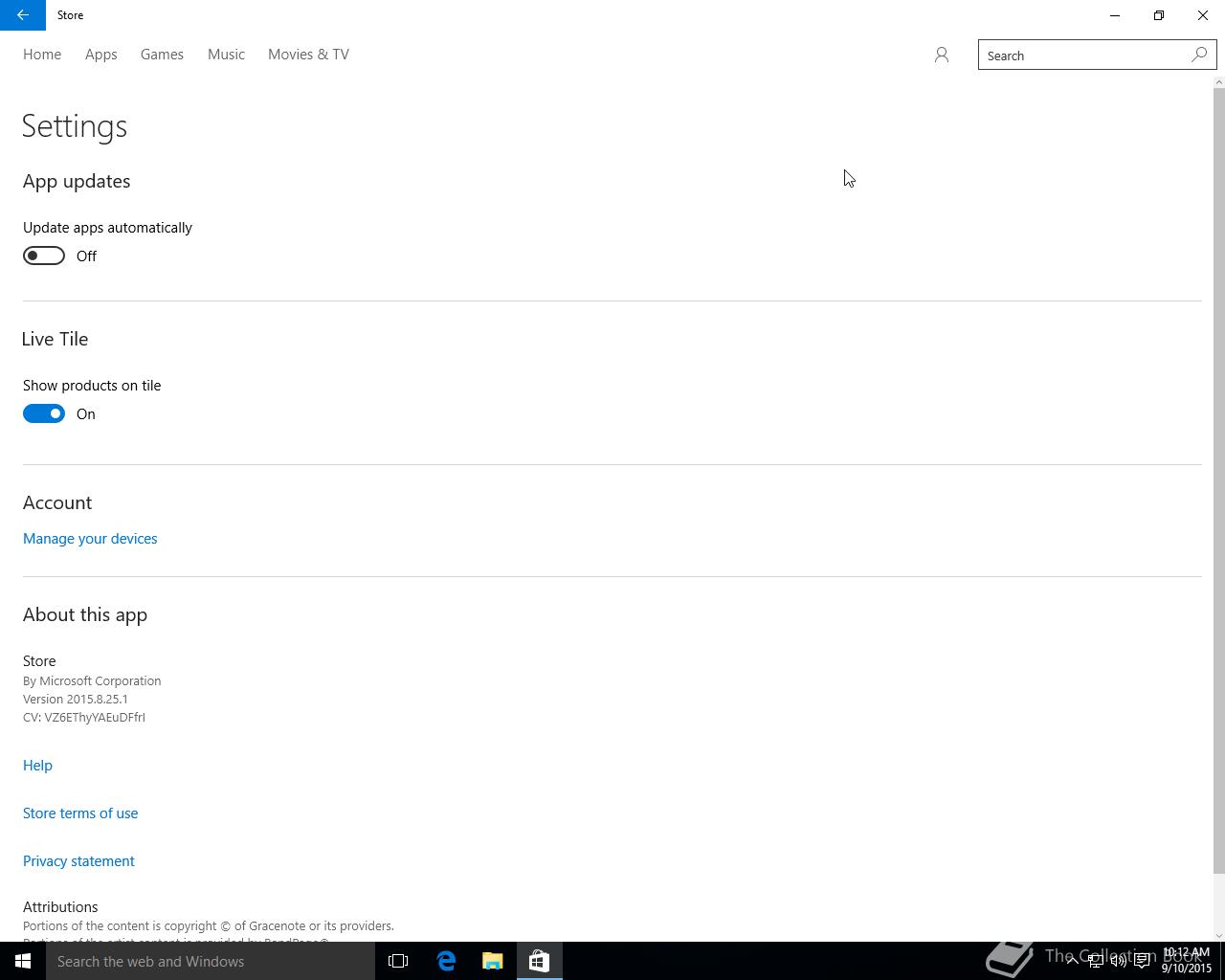
Task: Open the Privacy statement link
Action: pos(78,861)
